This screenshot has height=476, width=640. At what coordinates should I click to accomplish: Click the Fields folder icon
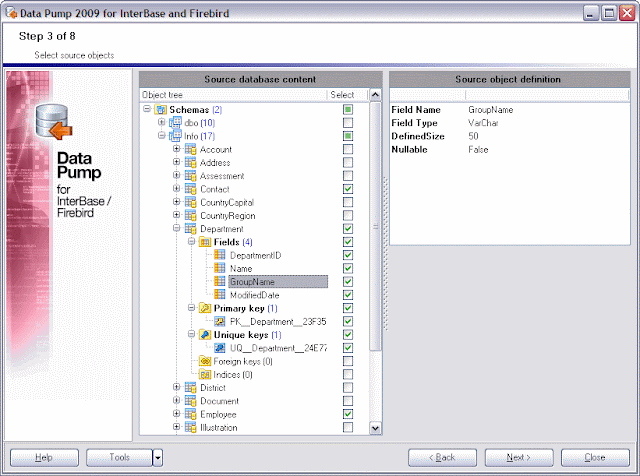pyautogui.click(x=205, y=242)
